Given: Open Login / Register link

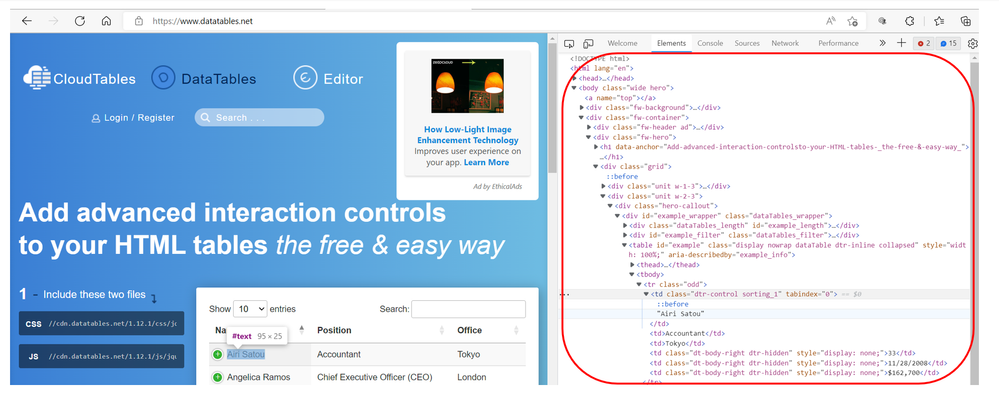Looking at the screenshot, I should coord(133,118).
